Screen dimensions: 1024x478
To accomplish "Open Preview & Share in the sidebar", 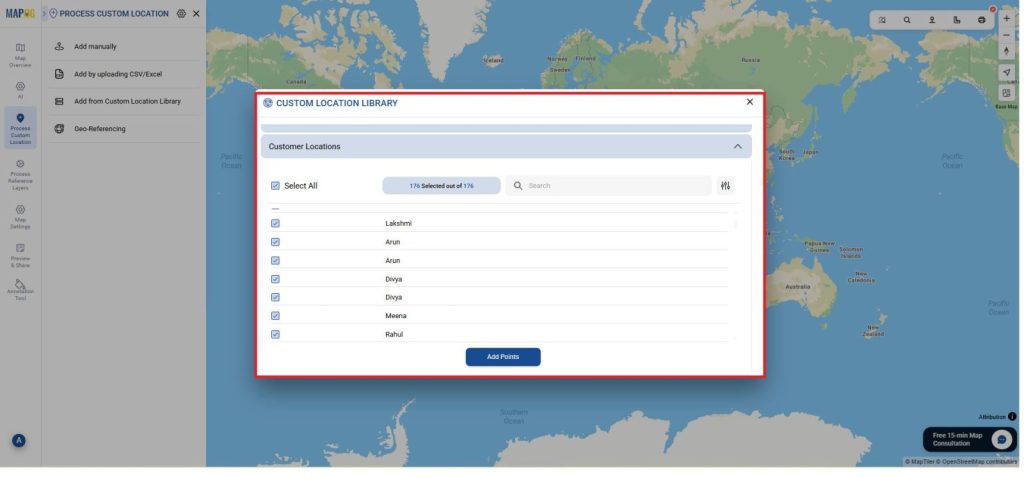I will (20, 256).
